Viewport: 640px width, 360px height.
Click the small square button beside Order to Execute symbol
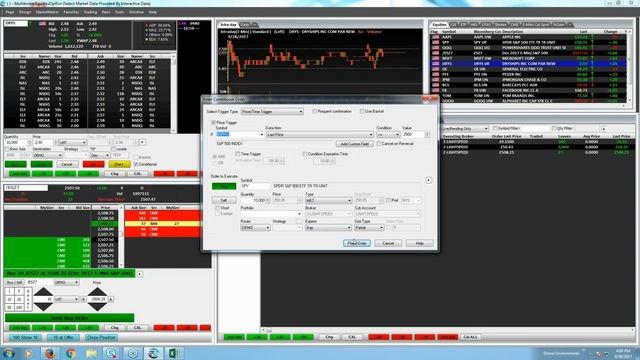429,180
